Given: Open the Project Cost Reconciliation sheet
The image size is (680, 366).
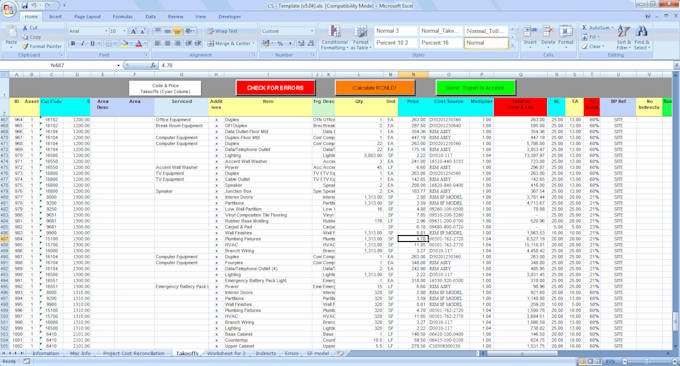Looking at the screenshot, I should [134, 353].
